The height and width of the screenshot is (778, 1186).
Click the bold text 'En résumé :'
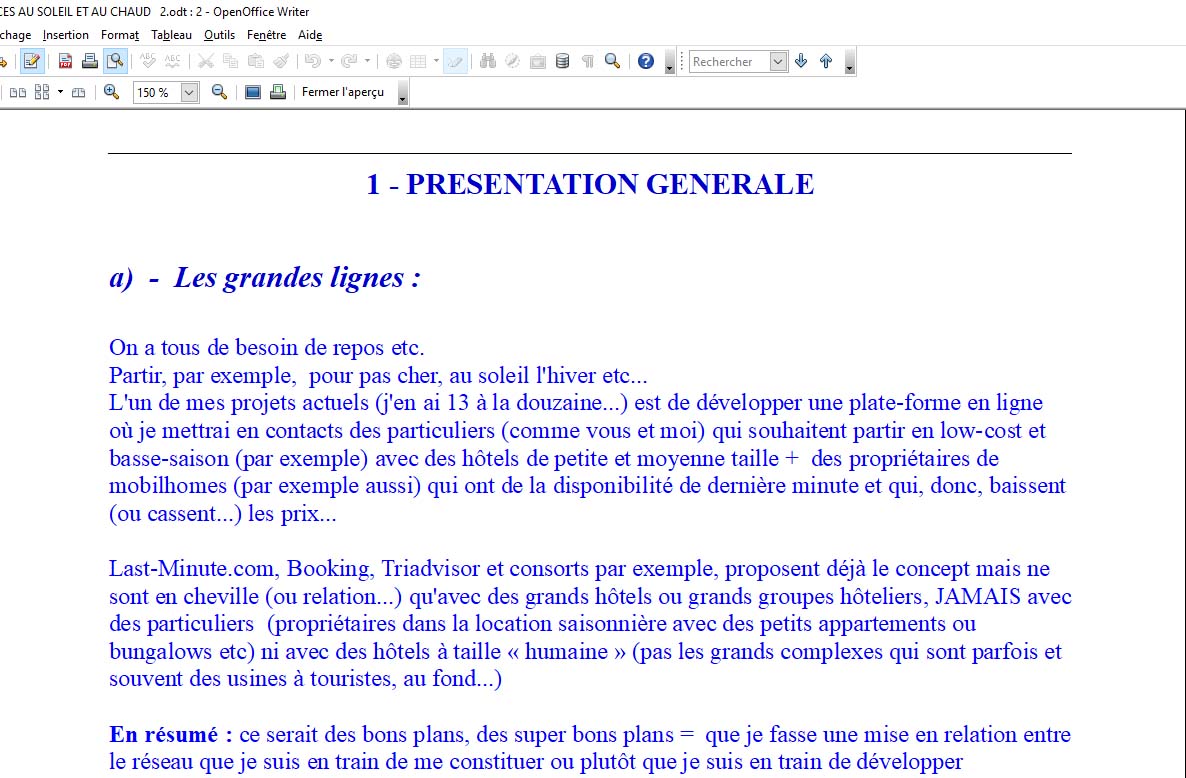(171, 734)
